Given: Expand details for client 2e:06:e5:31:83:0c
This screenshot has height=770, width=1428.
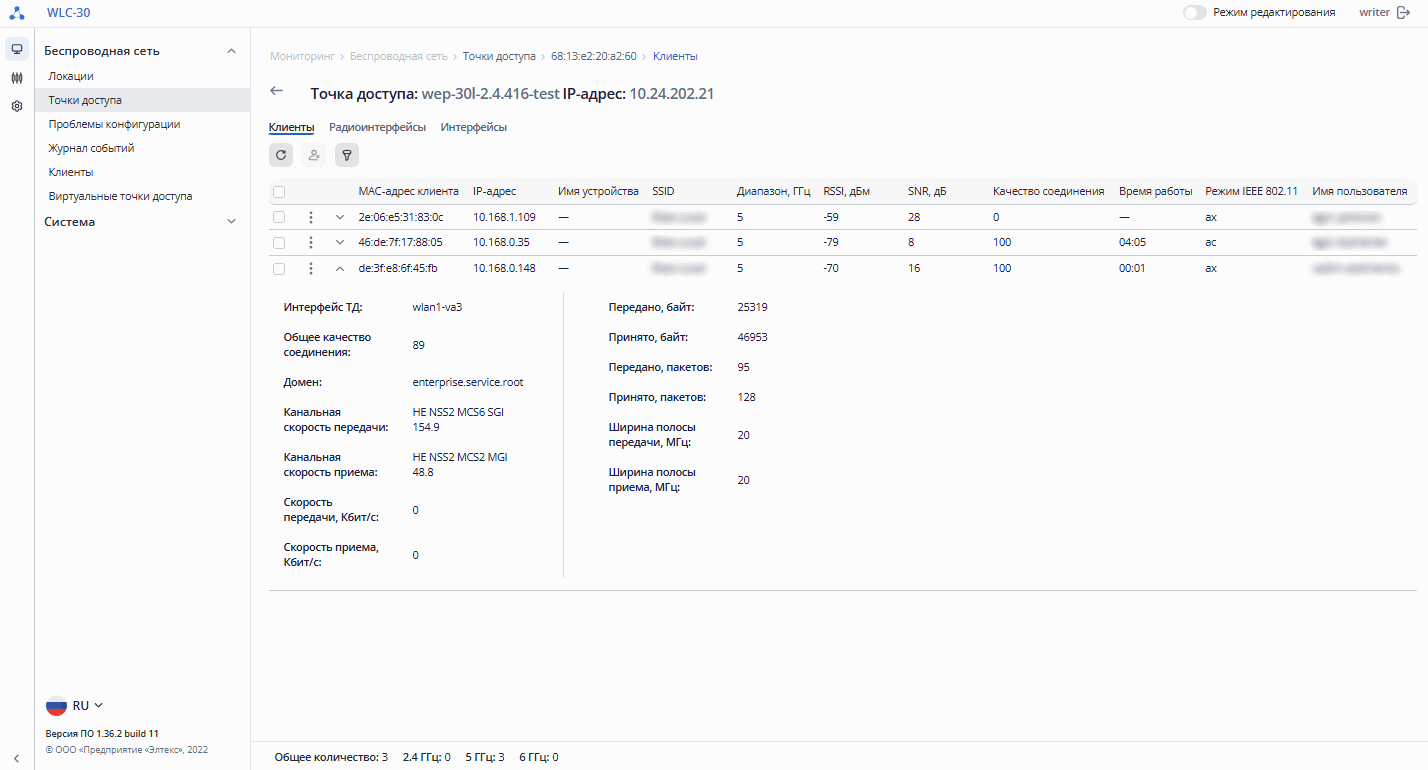Looking at the screenshot, I should tap(339, 217).
